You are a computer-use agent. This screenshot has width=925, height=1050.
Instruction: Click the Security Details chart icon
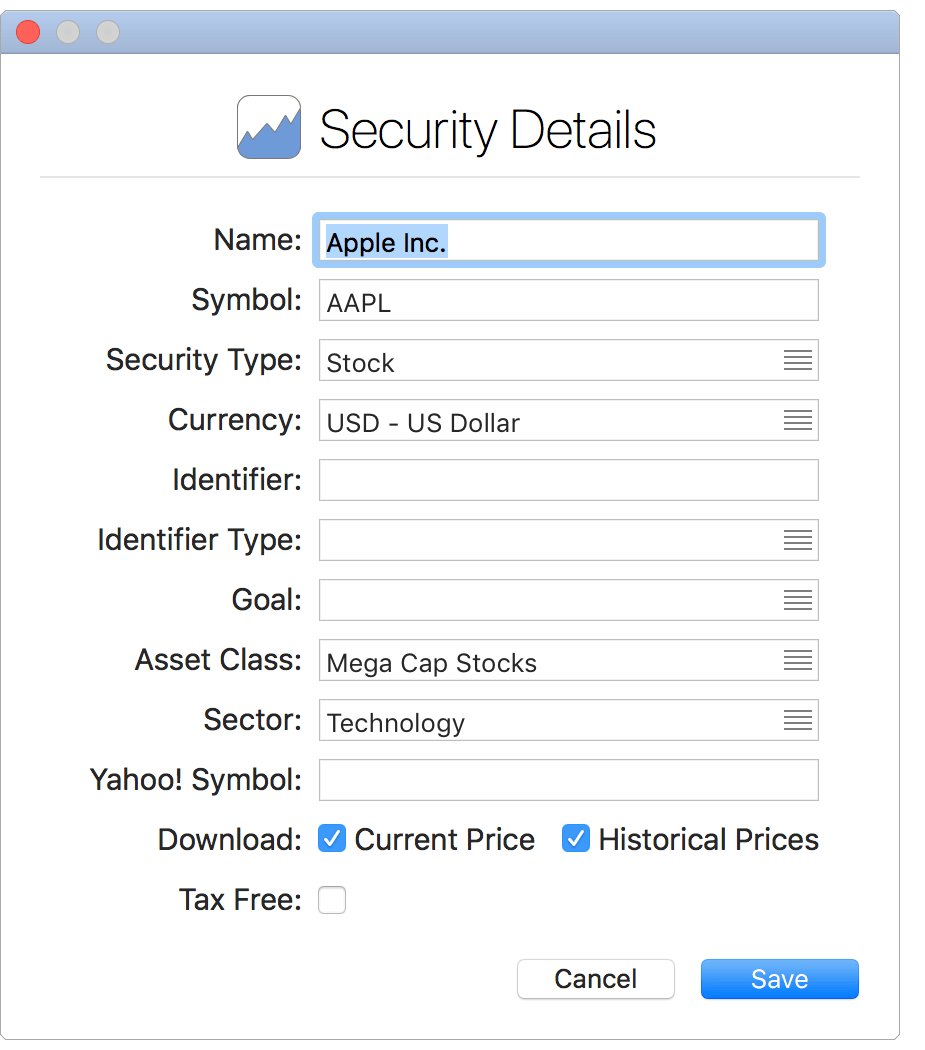(268, 127)
